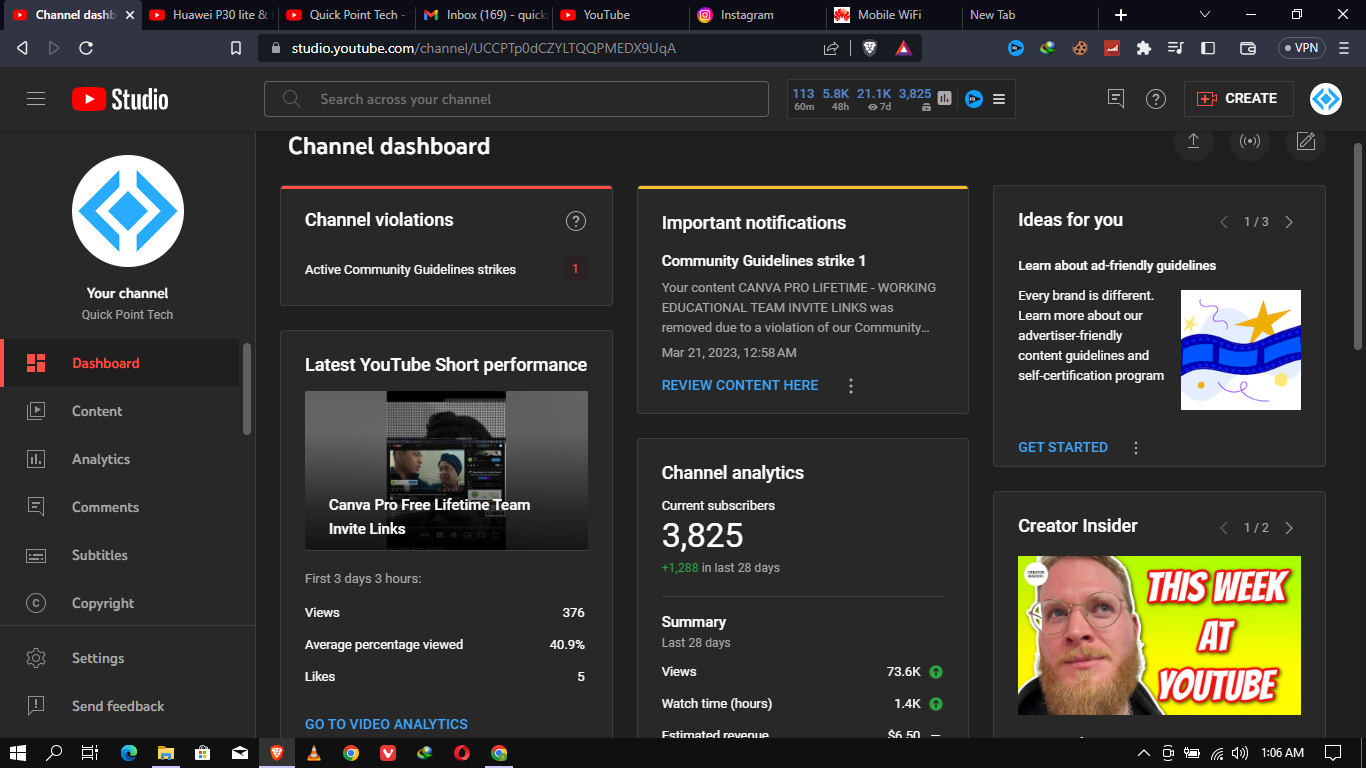Bookmark this page in address bar
The height and width of the screenshot is (768, 1366).
coord(236,48)
